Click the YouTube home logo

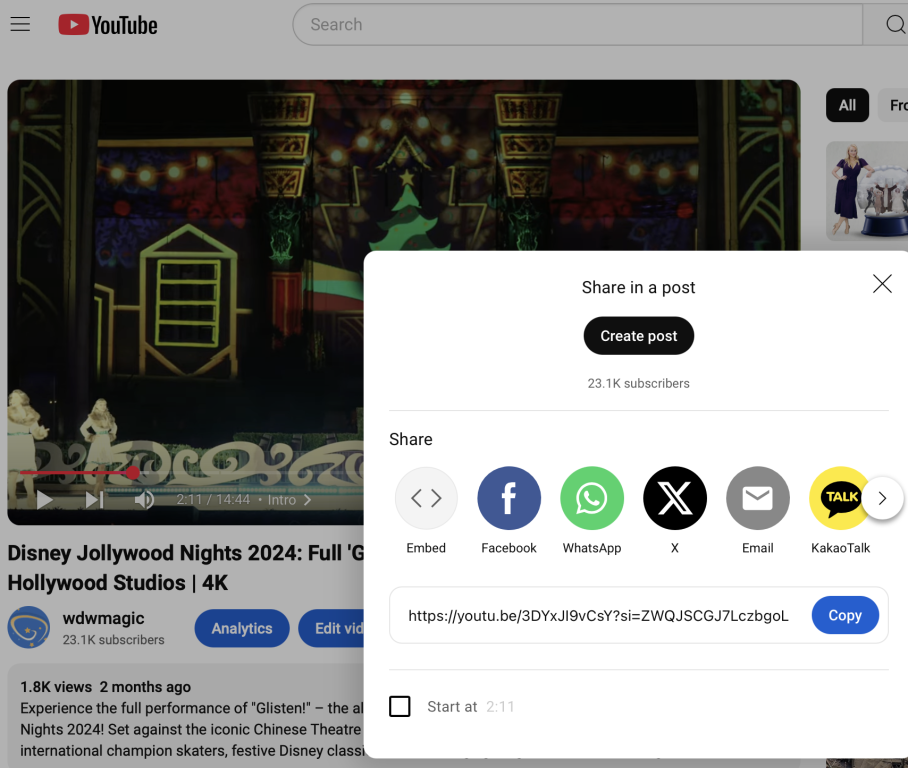[108, 25]
